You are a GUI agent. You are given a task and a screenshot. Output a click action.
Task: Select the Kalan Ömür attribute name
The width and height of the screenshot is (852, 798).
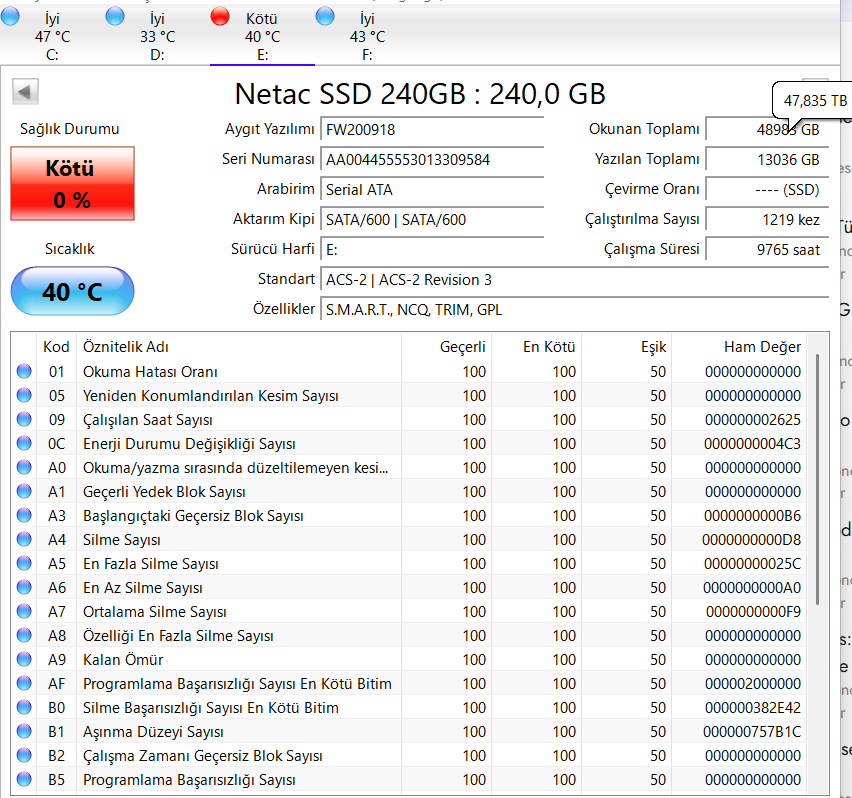[123, 659]
